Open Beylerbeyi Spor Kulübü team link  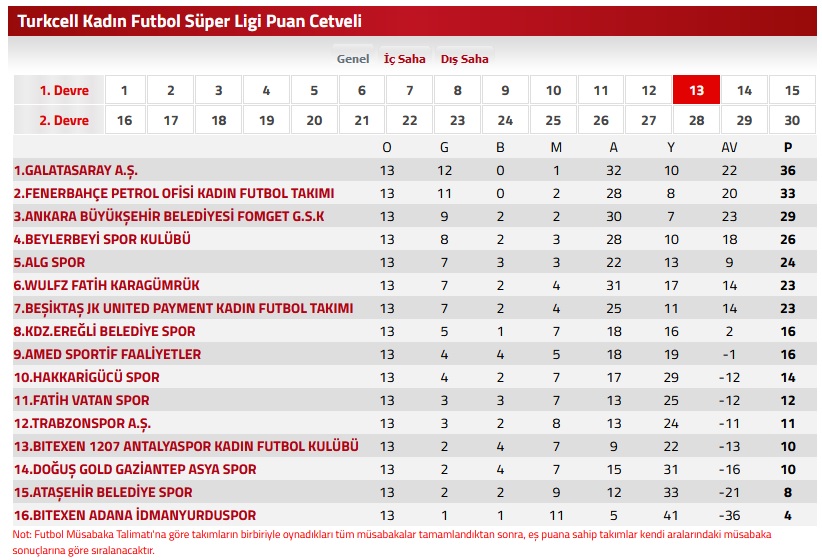tap(102, 239)
